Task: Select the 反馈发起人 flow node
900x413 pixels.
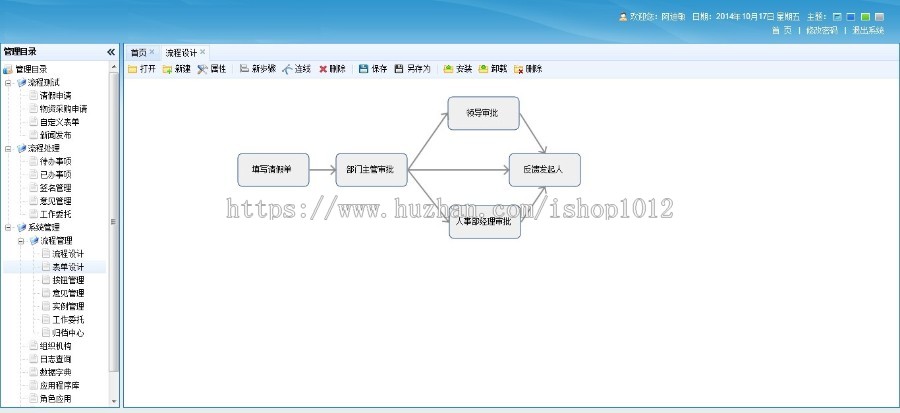Action: click(545, 170)
